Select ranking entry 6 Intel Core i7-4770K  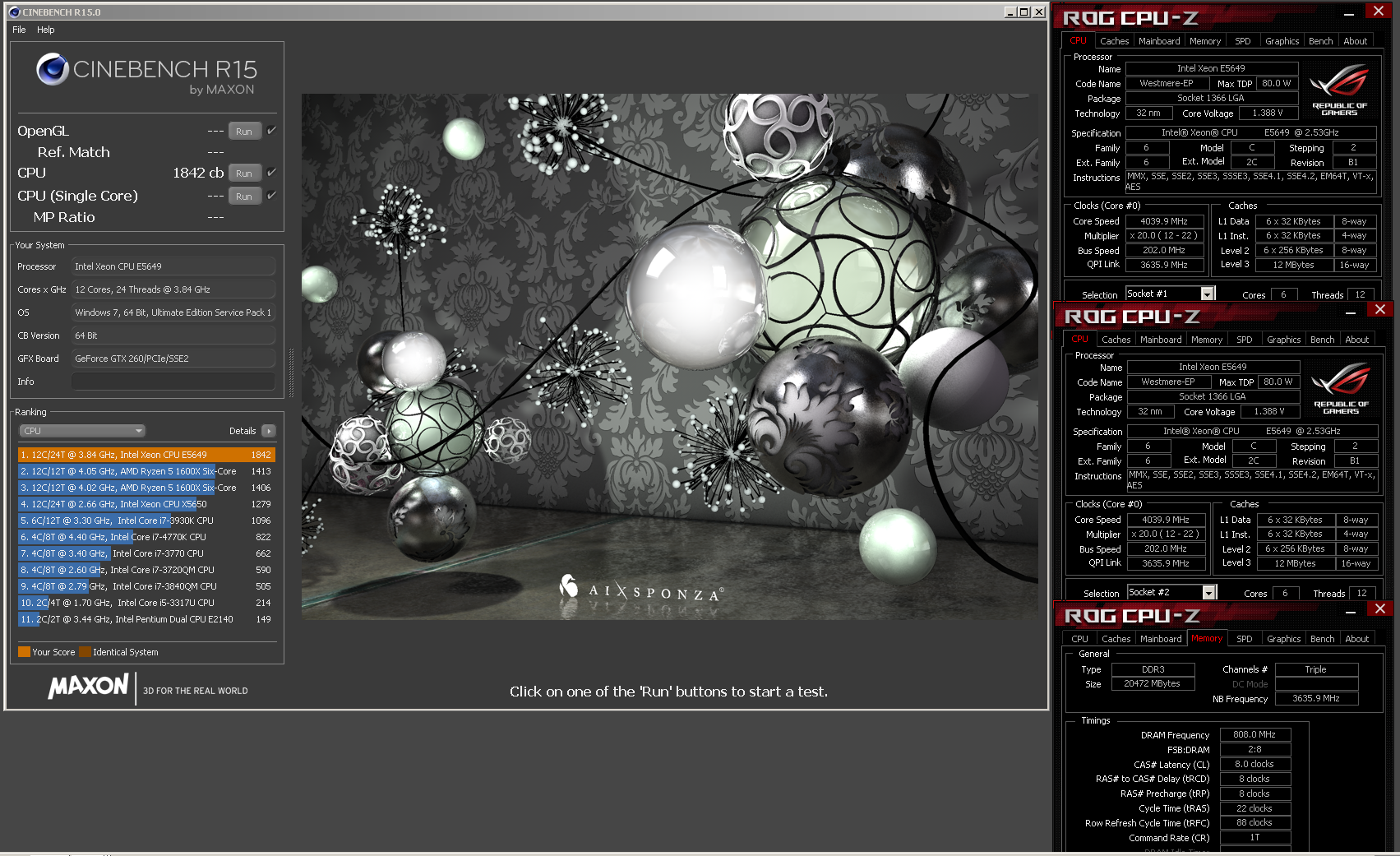click(x=146, y=537)
